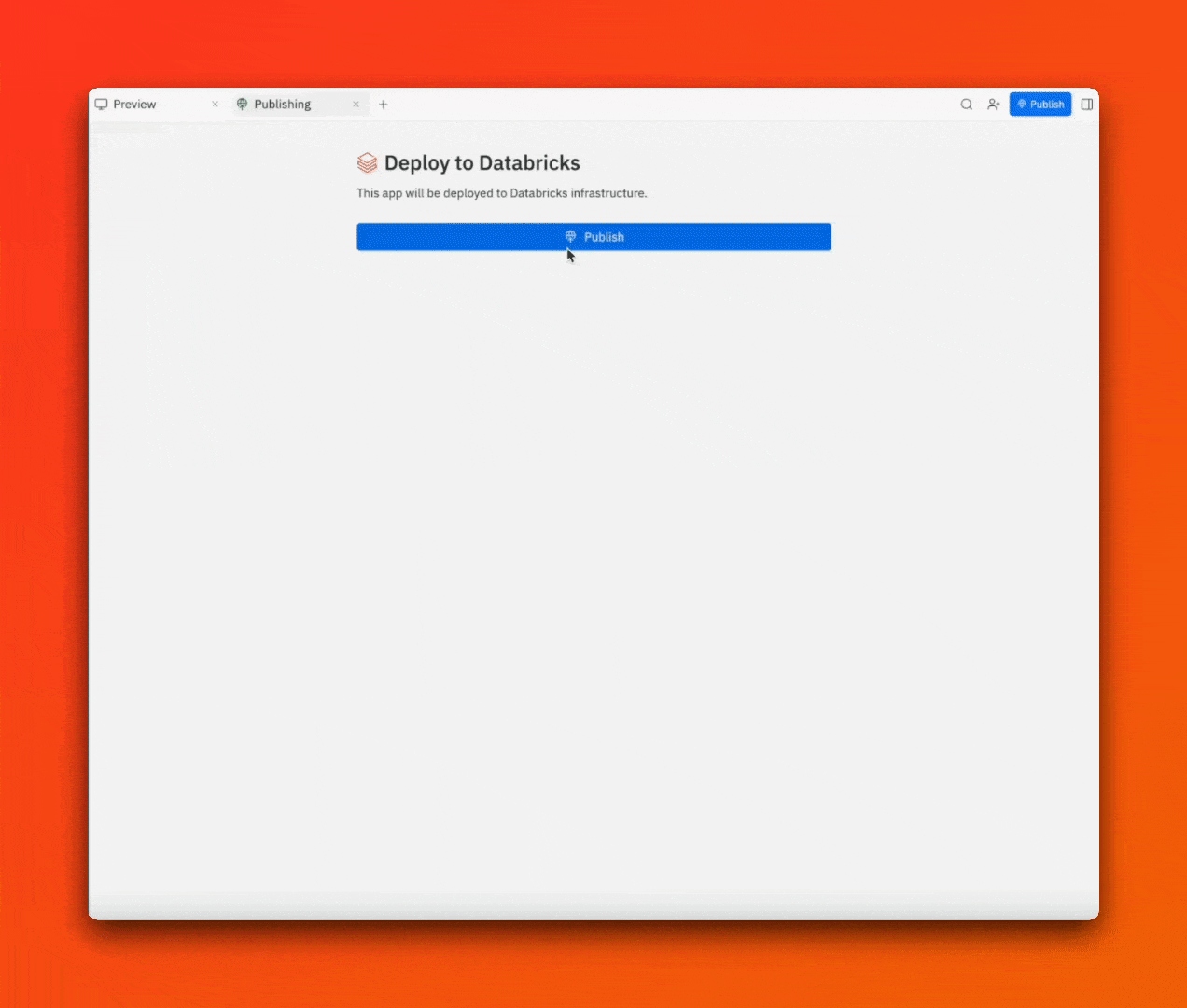Screen dimensions: 1187x1008
Task: Click the Databricks stacked-layers logo icon
Action: pos(366,161)
